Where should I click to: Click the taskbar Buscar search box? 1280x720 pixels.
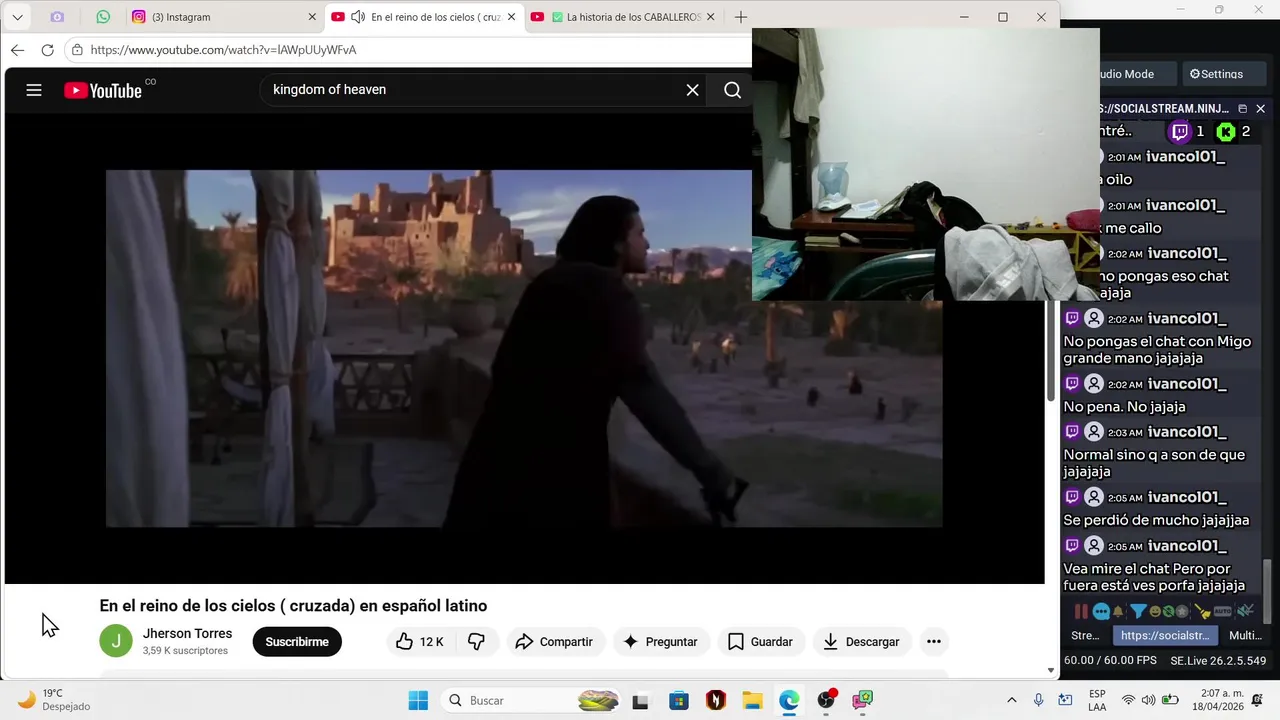[x=532, y=700]
